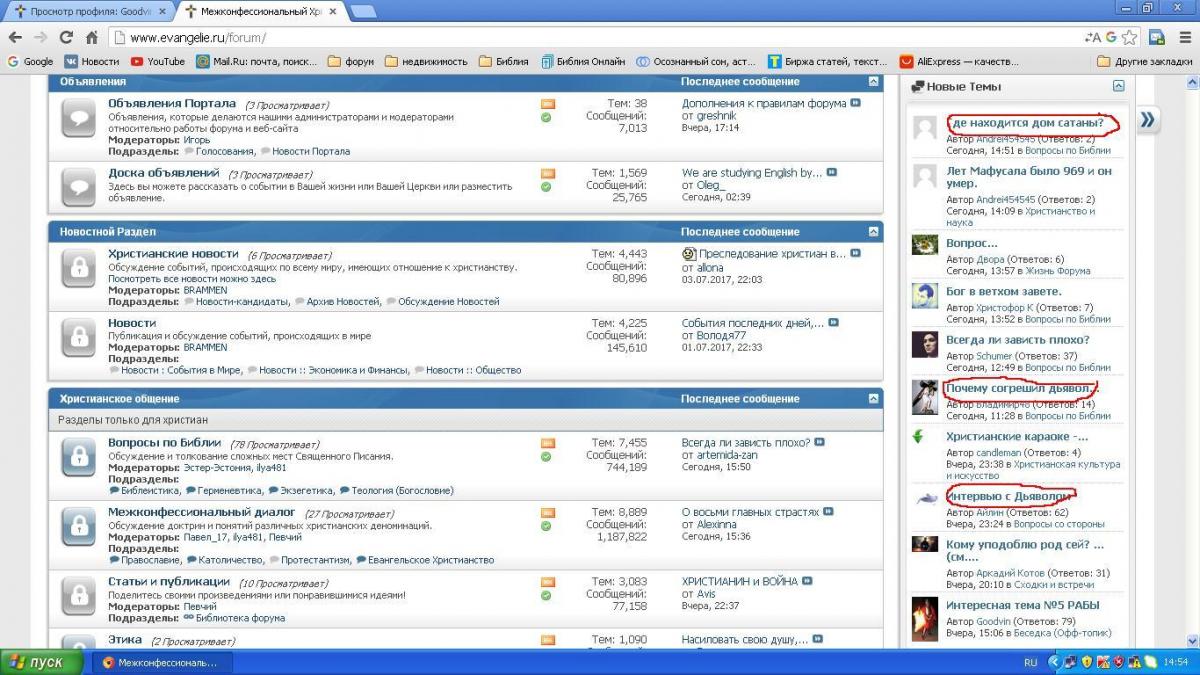Collapse the Новостной Раздел category
Image resolution: width=1200 pixels, height=675 pixels.
(874, 232)
